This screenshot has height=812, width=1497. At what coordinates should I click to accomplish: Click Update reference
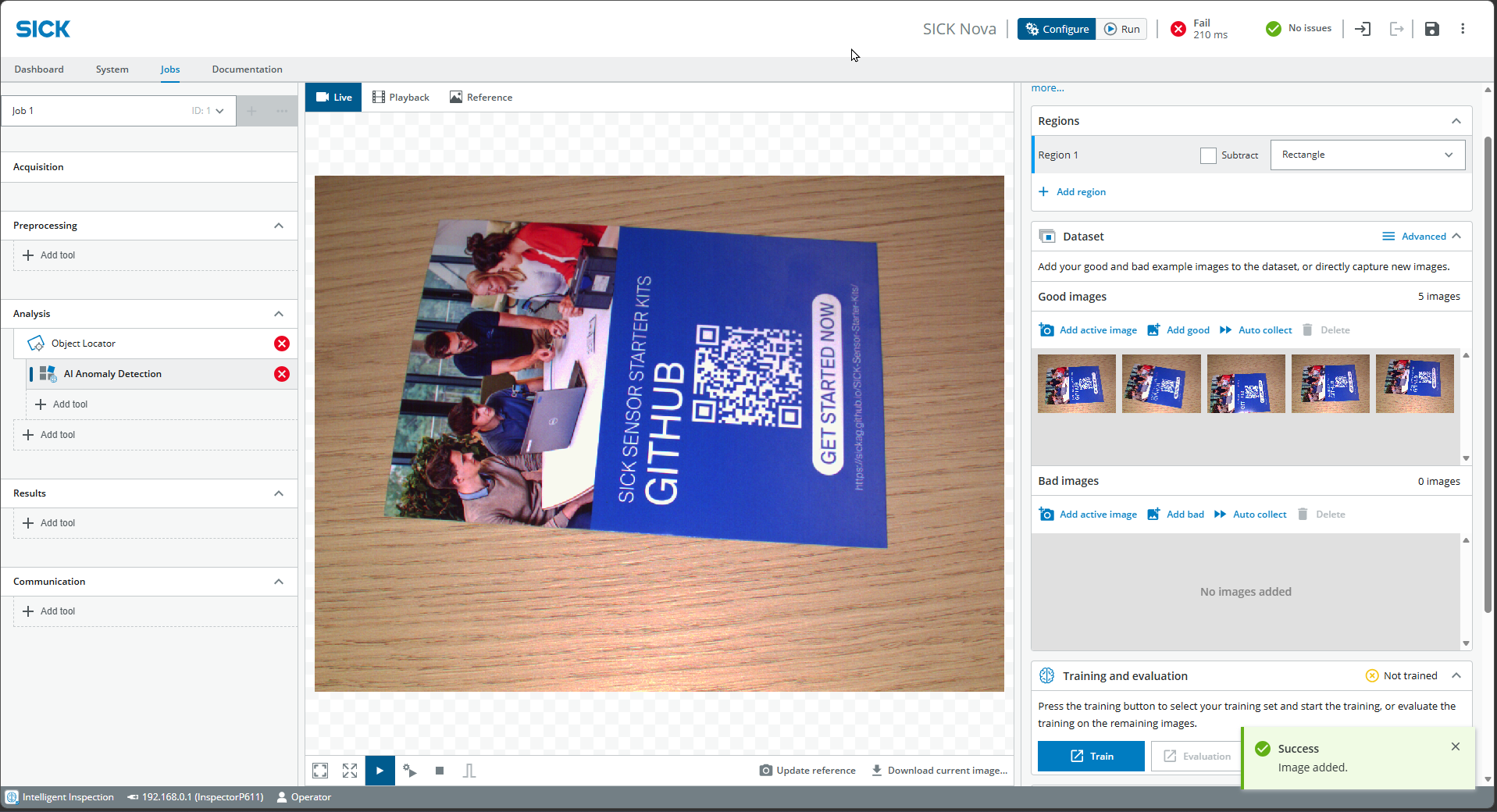tap(807, 771)
